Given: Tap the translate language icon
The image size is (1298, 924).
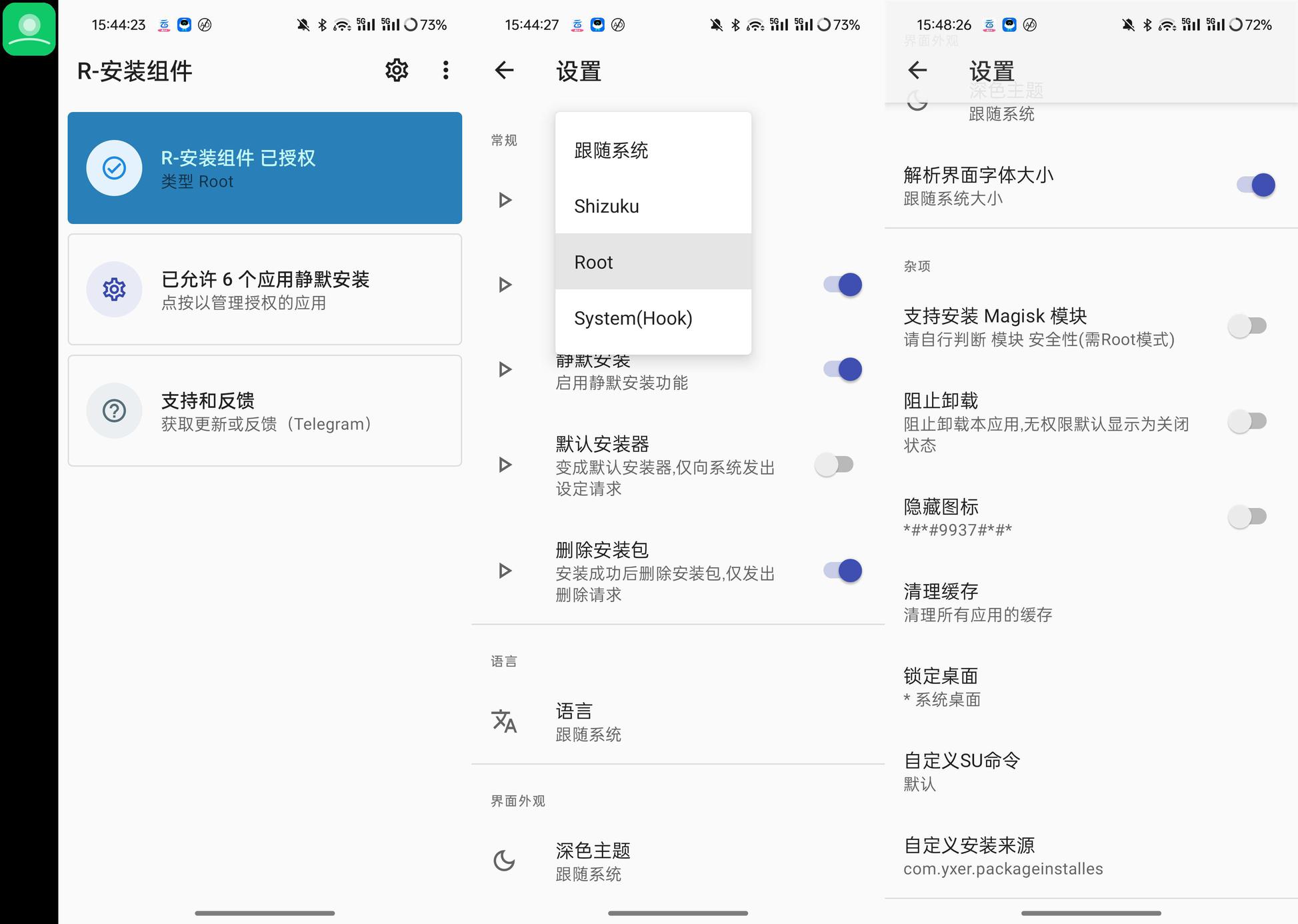Looking at the screenshot, I should point(504,721).
